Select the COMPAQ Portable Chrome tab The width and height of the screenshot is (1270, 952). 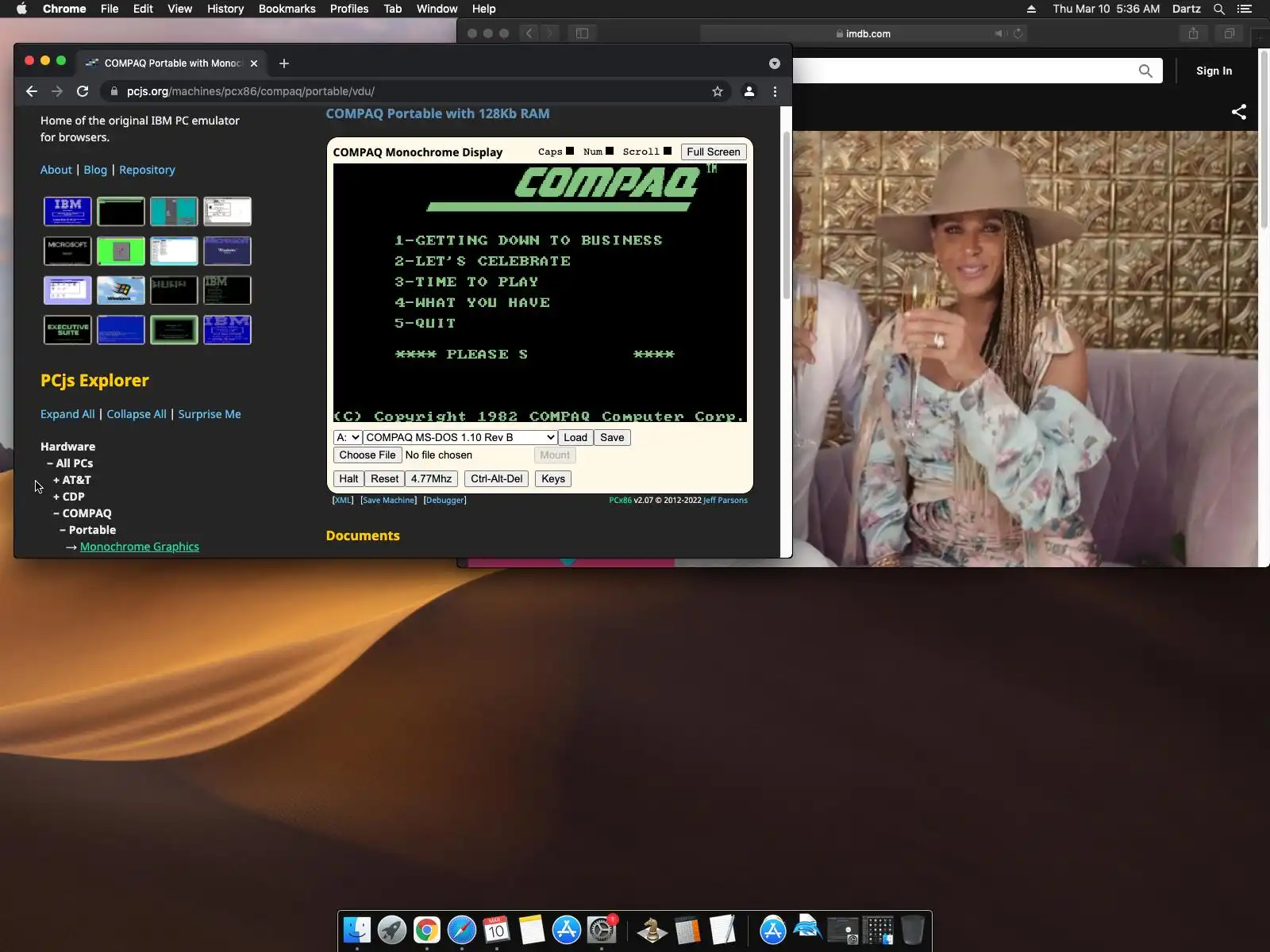[172, 63]
